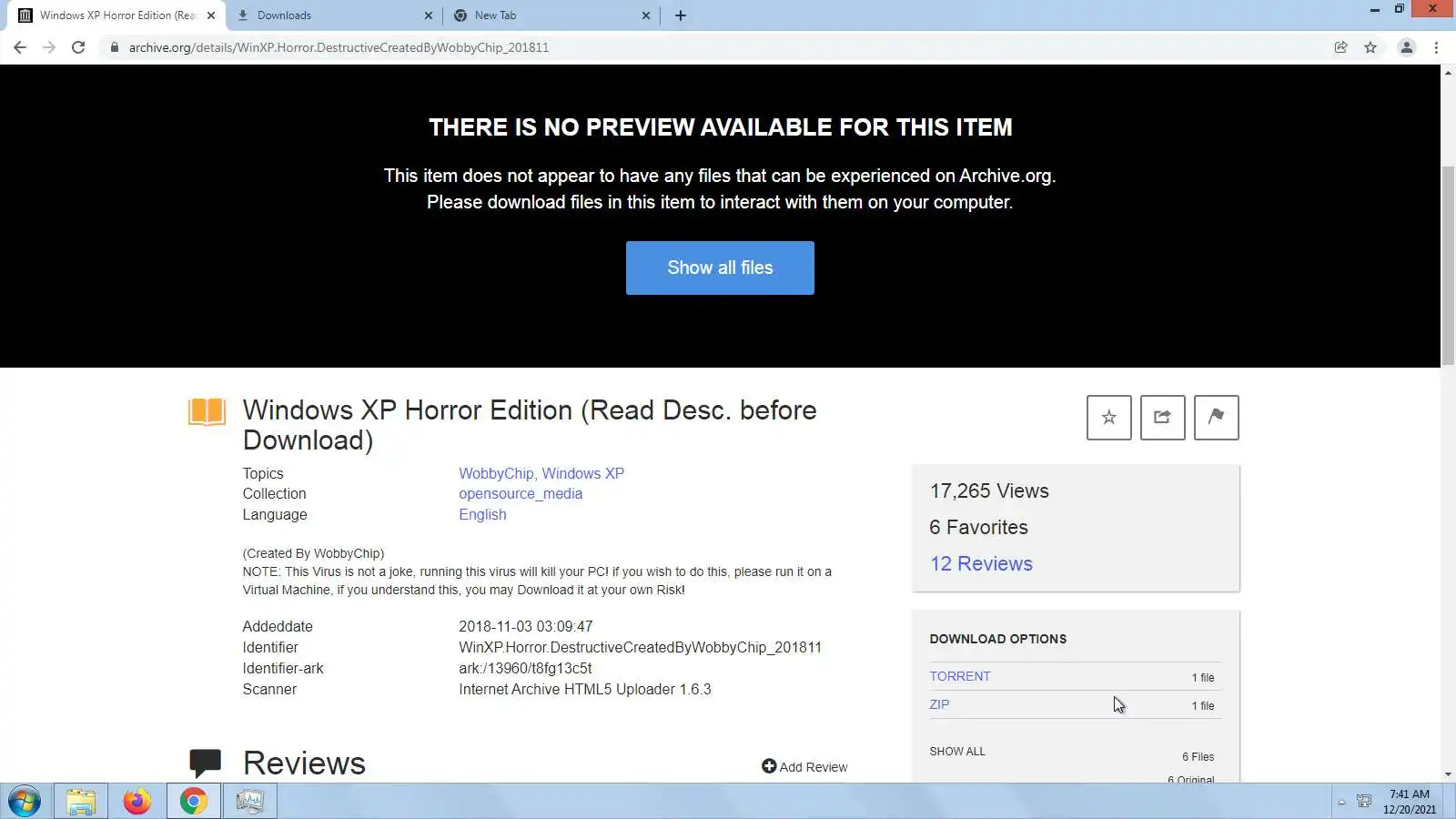Favorite this item with the star button
The width and height of the screenshot is (1456, 819).
click(1108, 418)
